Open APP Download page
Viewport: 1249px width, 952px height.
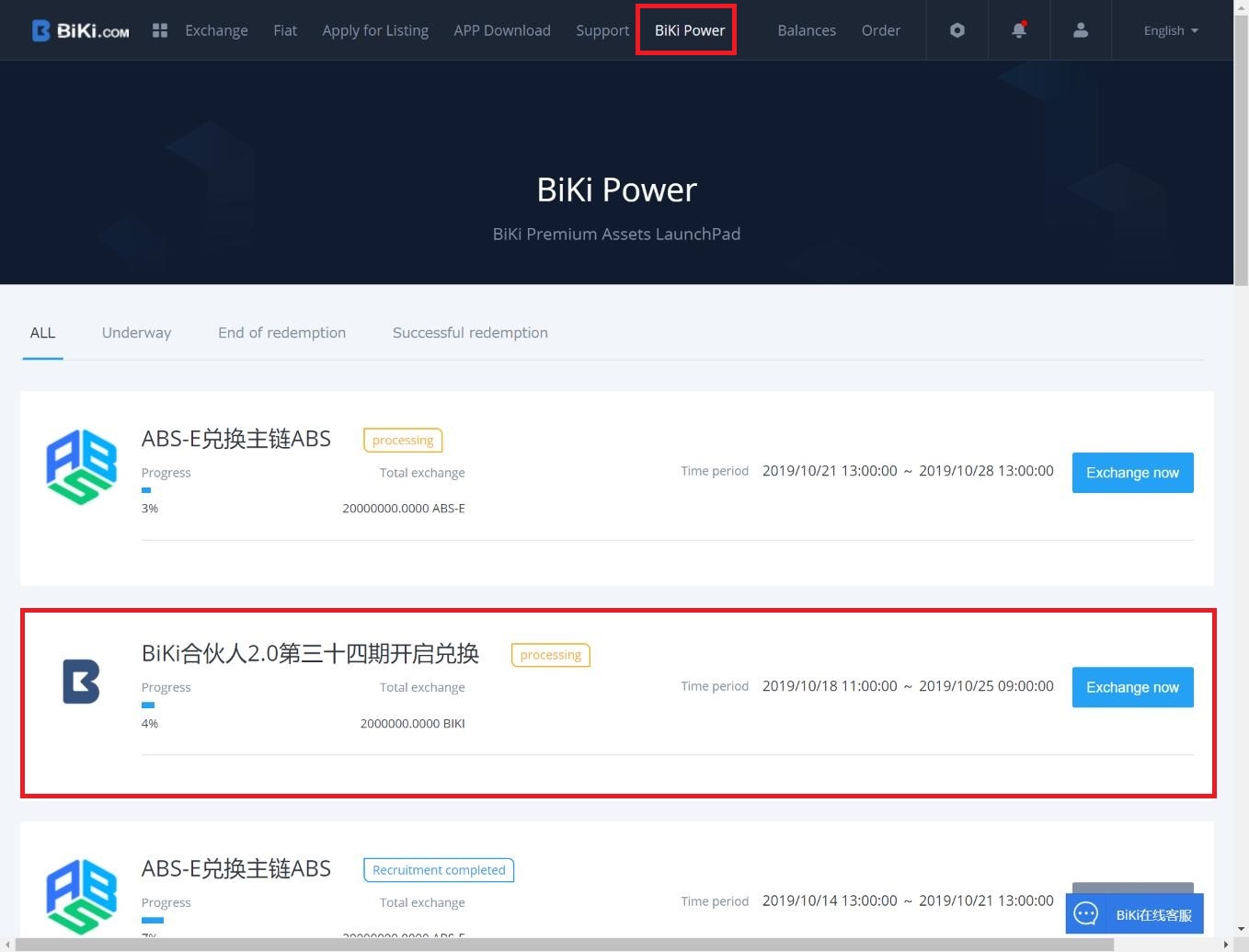point(502,30)
